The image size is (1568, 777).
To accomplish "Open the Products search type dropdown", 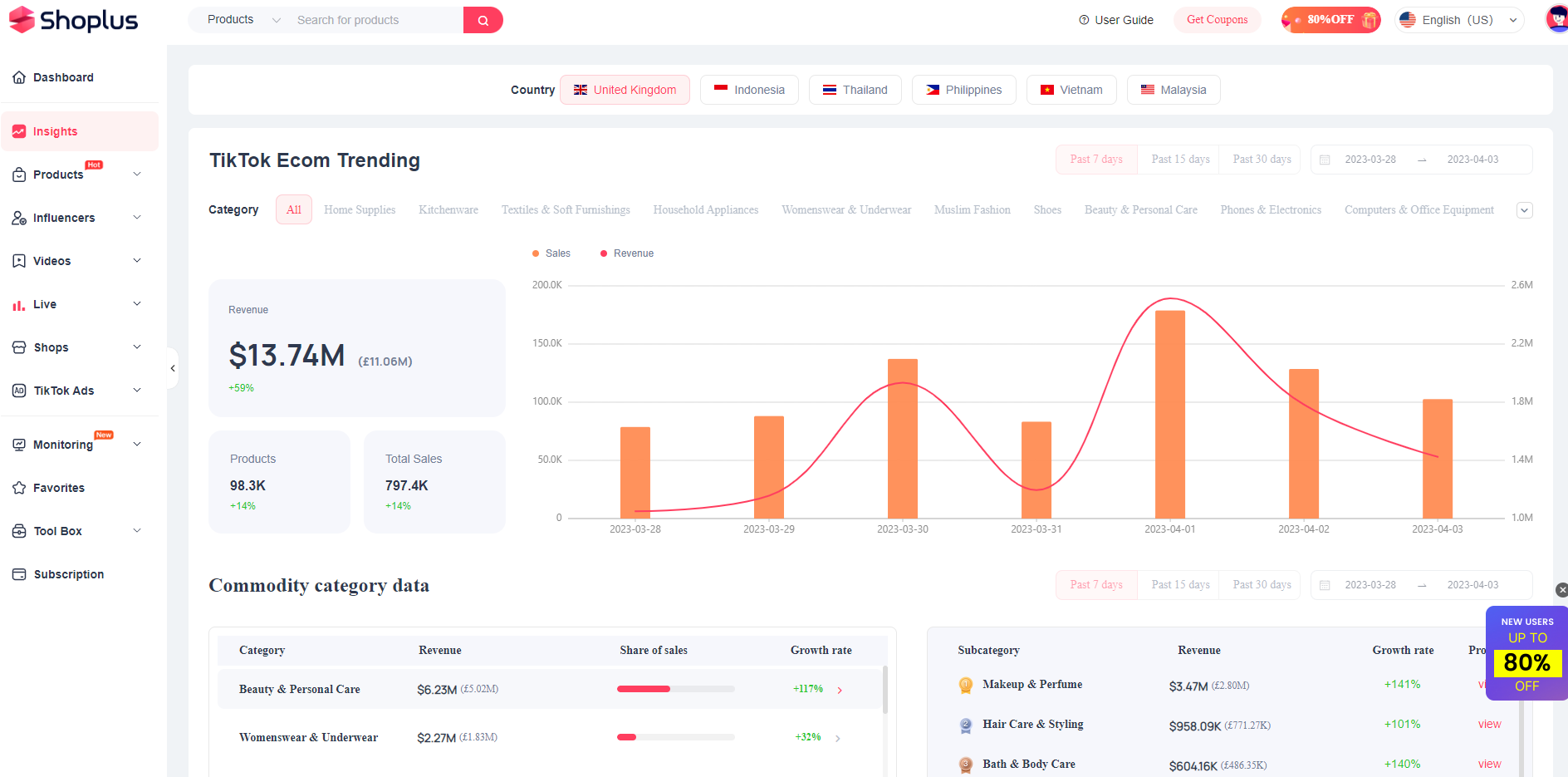I will click(243, 20).
